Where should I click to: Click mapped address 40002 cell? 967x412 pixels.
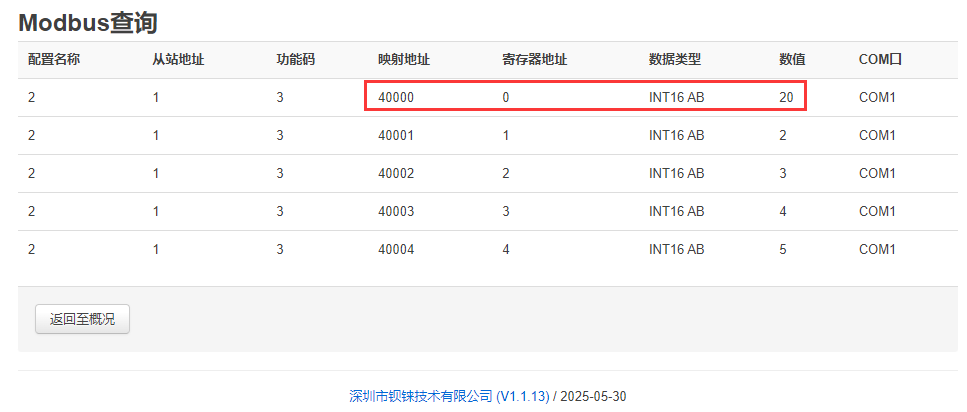coord(396,174)
